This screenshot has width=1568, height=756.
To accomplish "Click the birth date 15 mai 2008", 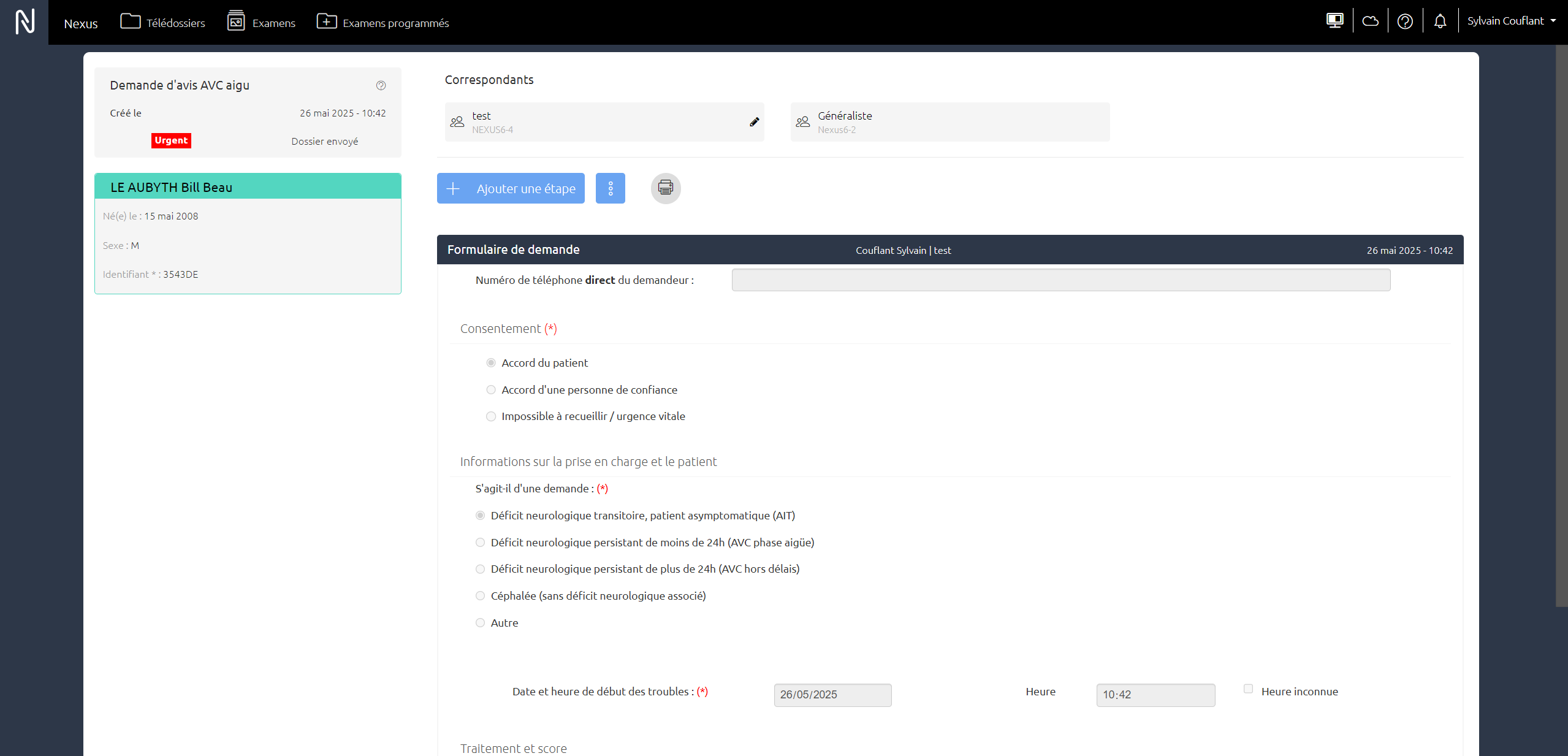I will click(x=171, y=216).
